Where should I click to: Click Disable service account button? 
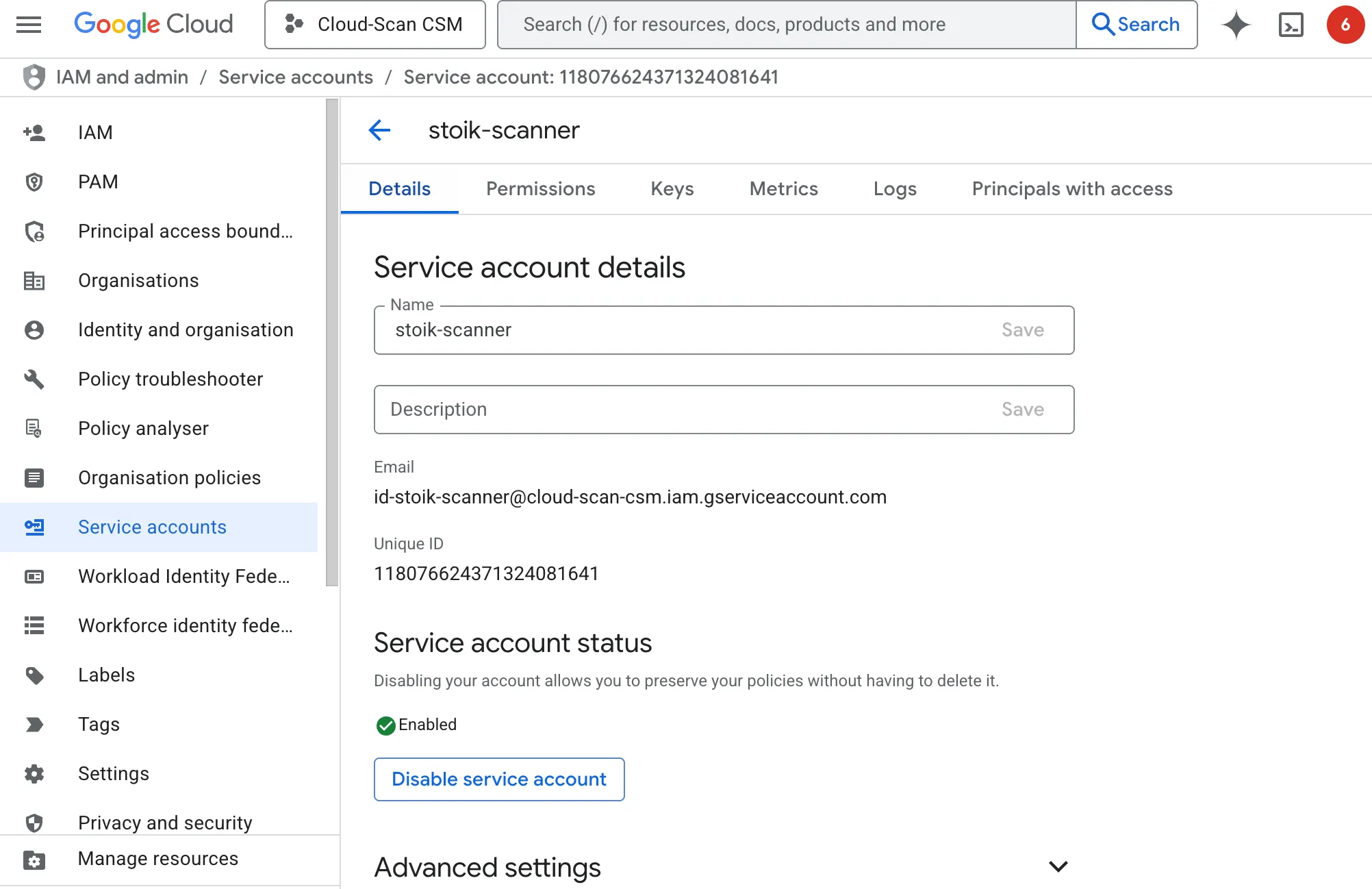click(x=499, y=779)
